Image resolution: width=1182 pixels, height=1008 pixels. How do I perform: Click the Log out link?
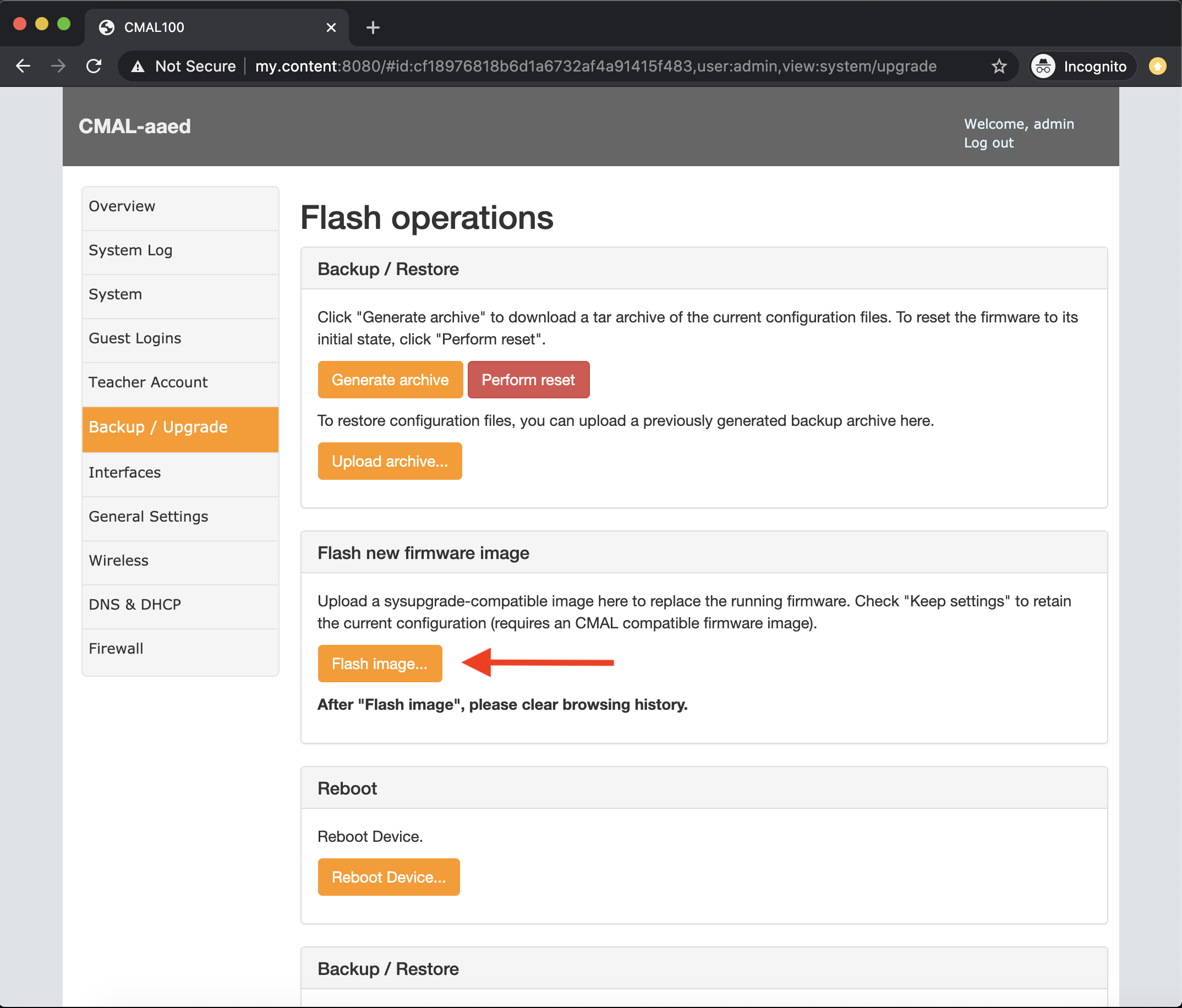tap(989, 143)
